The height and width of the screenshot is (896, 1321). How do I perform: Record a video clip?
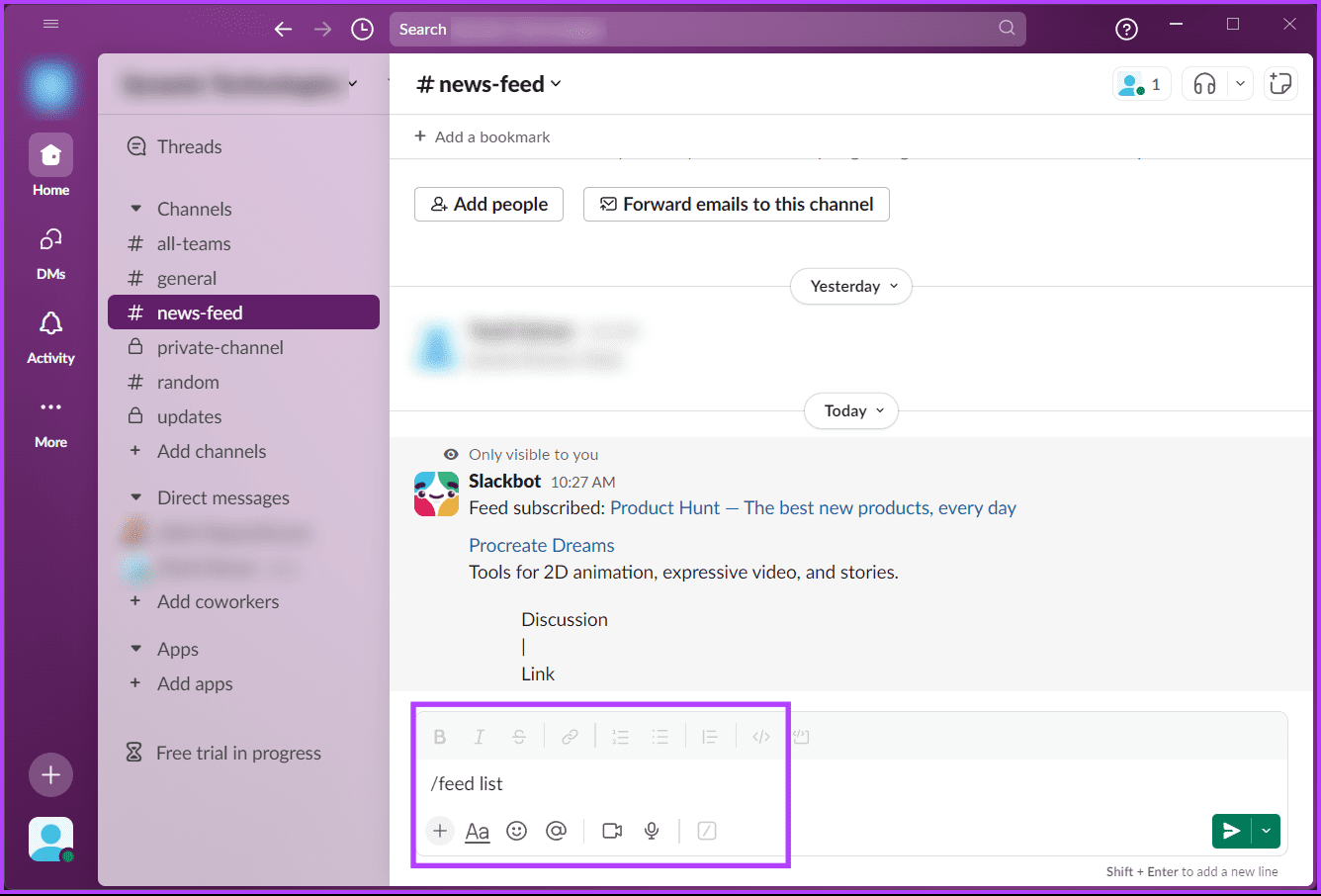point(612,831)
